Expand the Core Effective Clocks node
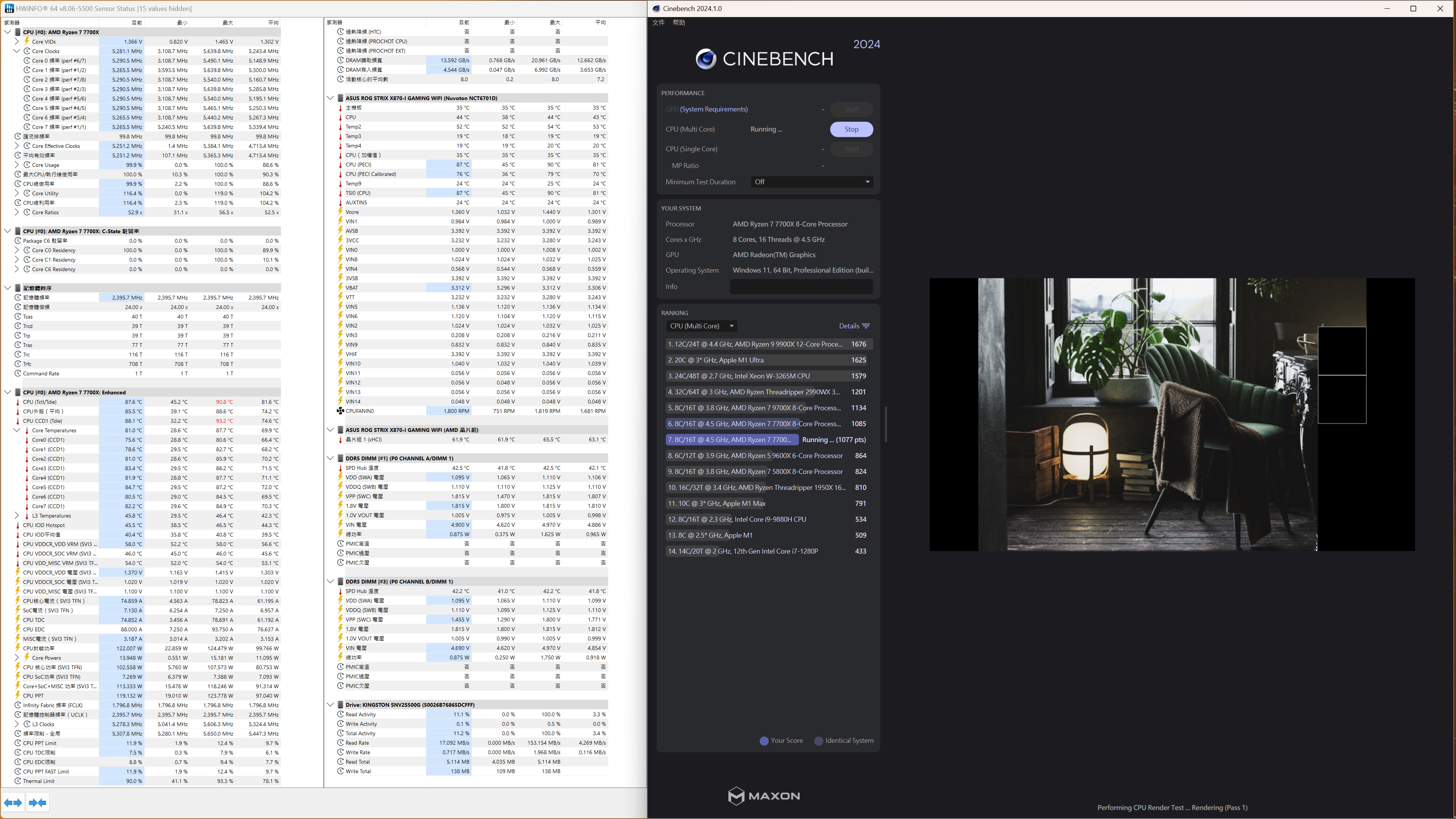1456x819 pixels. tap(16, 146)
